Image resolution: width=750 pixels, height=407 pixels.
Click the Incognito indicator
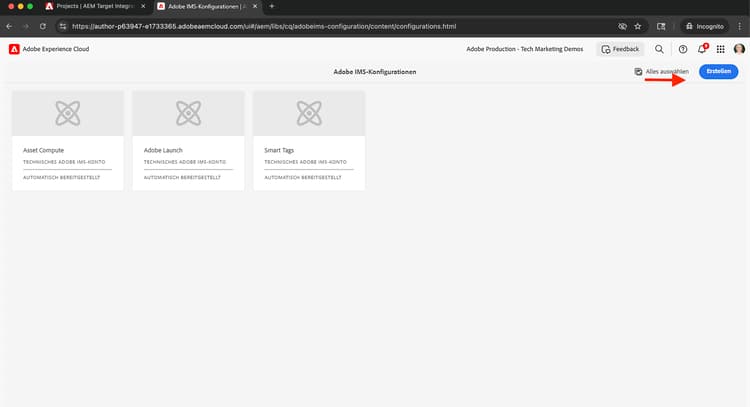(x=705, y=26)
